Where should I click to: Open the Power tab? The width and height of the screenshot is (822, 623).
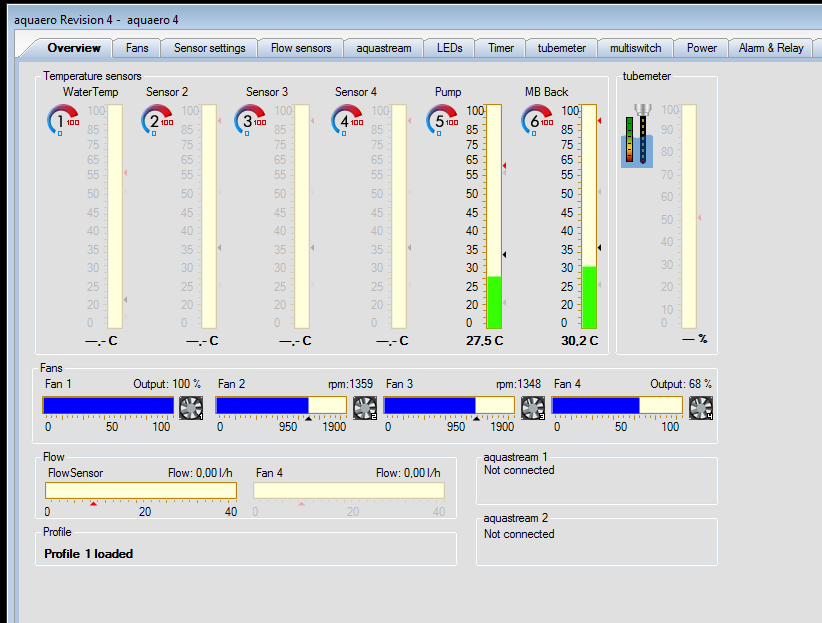click(x=701, y=48)
